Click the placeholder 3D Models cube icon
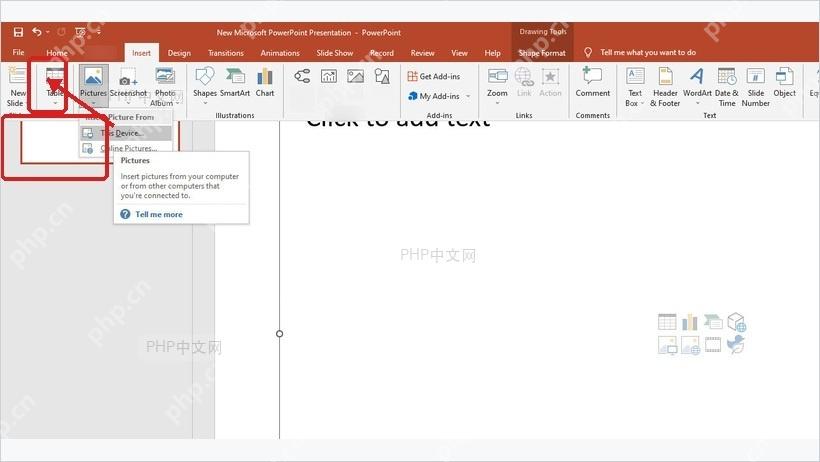The height and width of the screenshot is (462, 820). 736,322
